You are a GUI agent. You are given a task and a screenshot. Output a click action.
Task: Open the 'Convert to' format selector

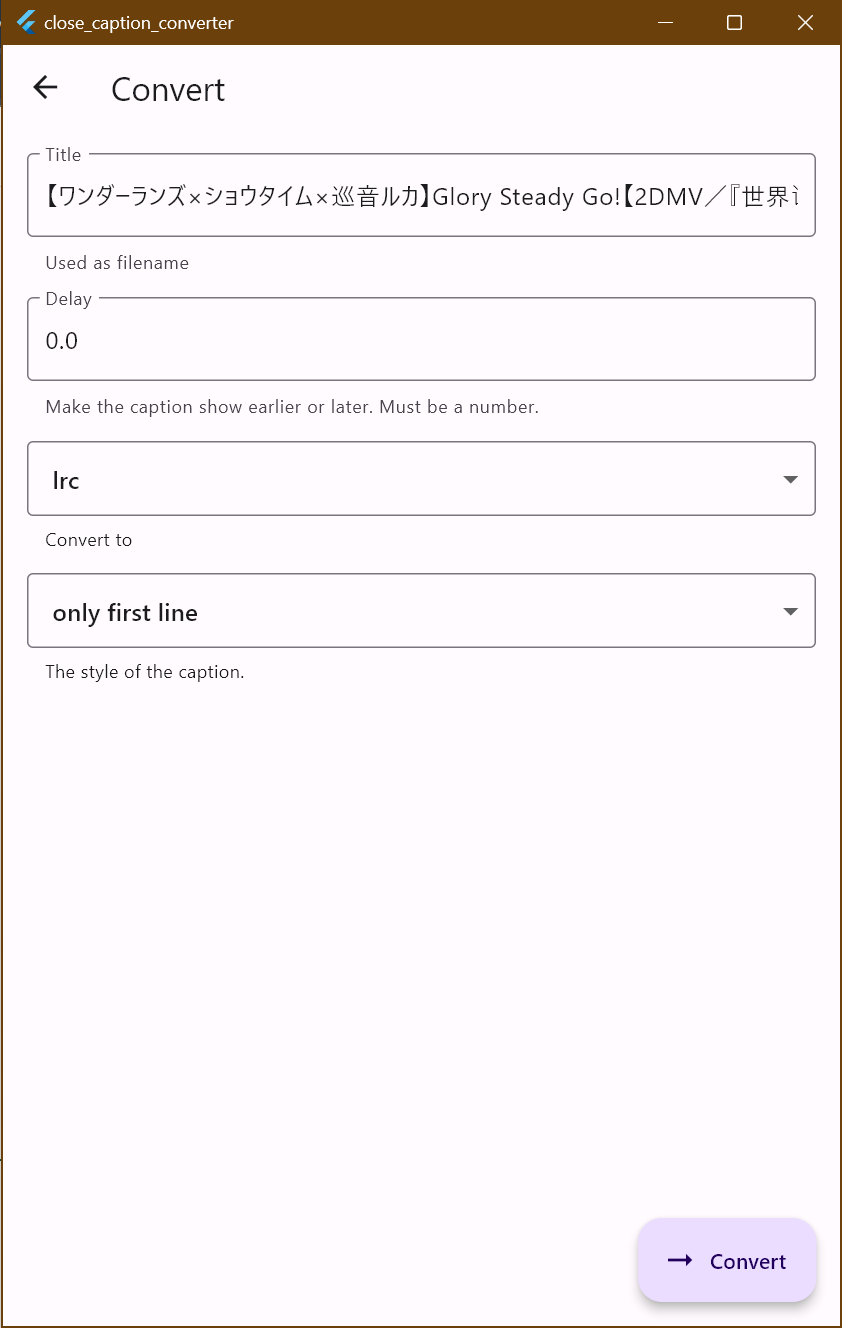click(420, 478)
